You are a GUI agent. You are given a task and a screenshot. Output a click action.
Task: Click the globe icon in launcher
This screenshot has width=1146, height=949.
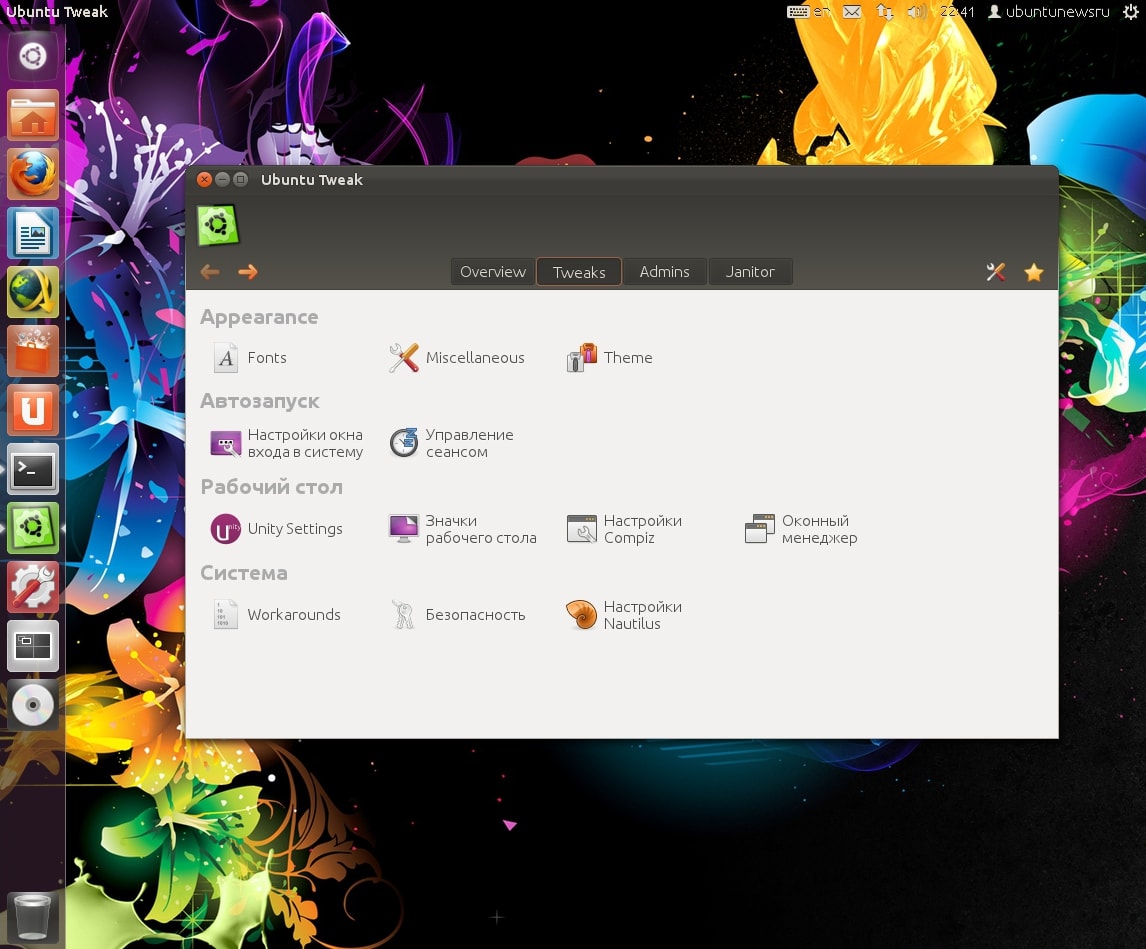[x=32, y=292]
